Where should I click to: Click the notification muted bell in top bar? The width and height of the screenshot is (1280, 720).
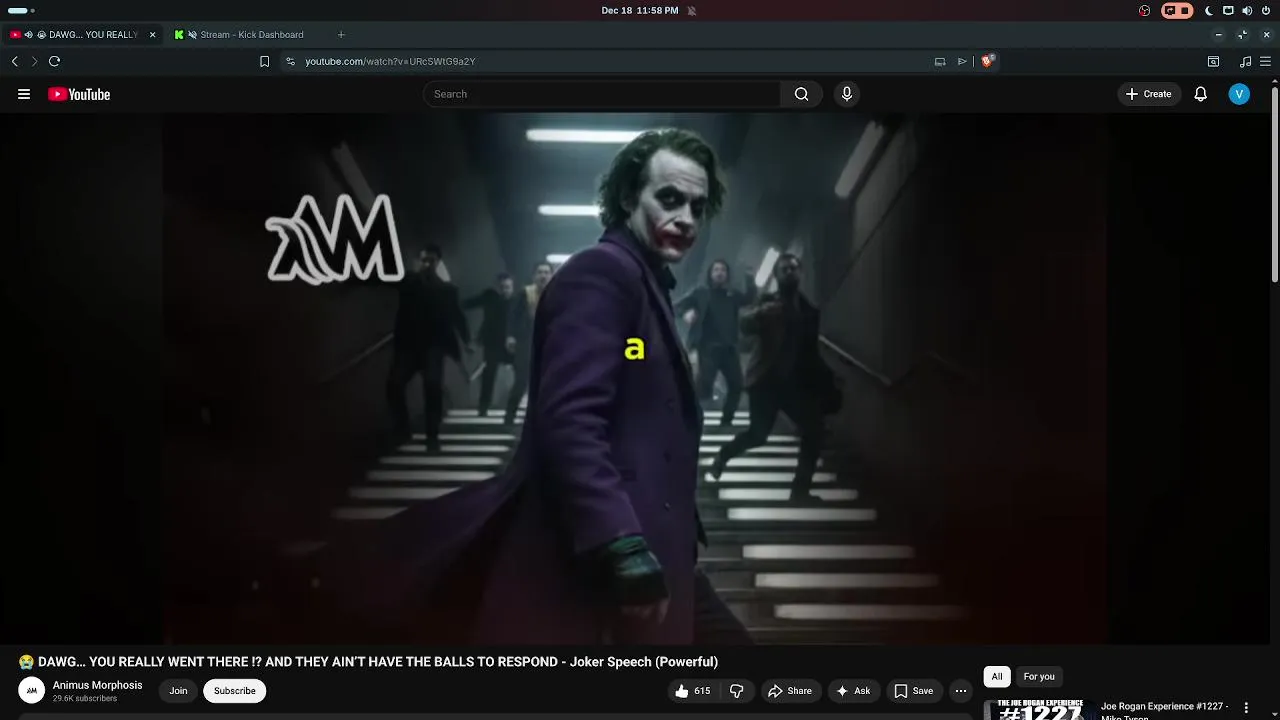click(691, 10)
